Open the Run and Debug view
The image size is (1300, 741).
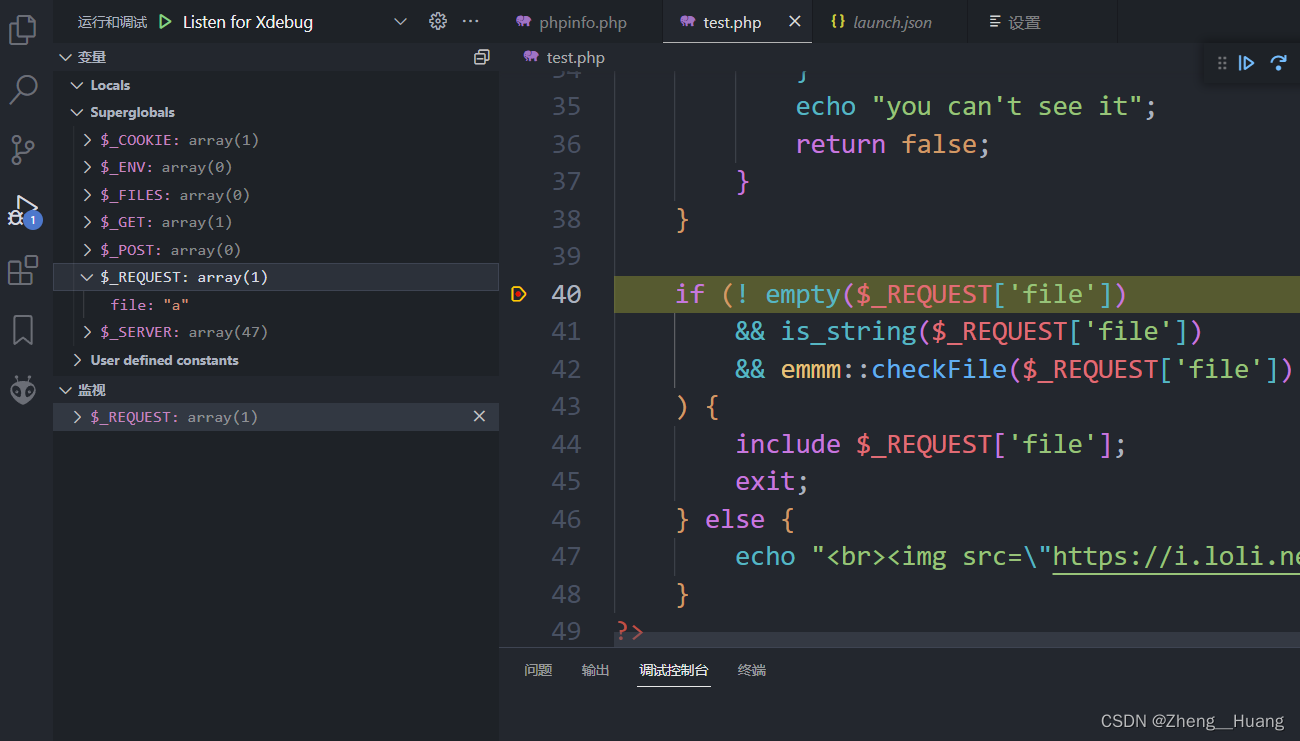pyautogui.click(x=23, y=211)
